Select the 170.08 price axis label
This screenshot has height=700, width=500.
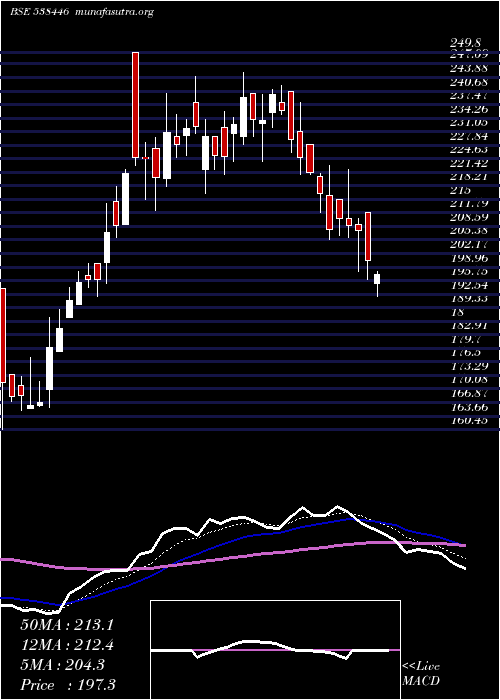tap(469, 380)
